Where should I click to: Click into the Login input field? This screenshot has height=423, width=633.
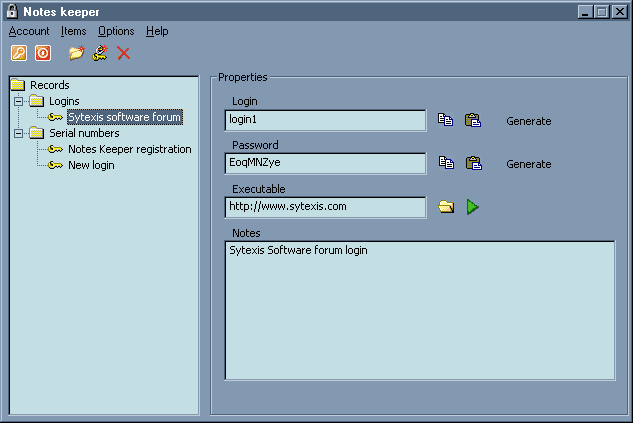[x=325, y=120]
